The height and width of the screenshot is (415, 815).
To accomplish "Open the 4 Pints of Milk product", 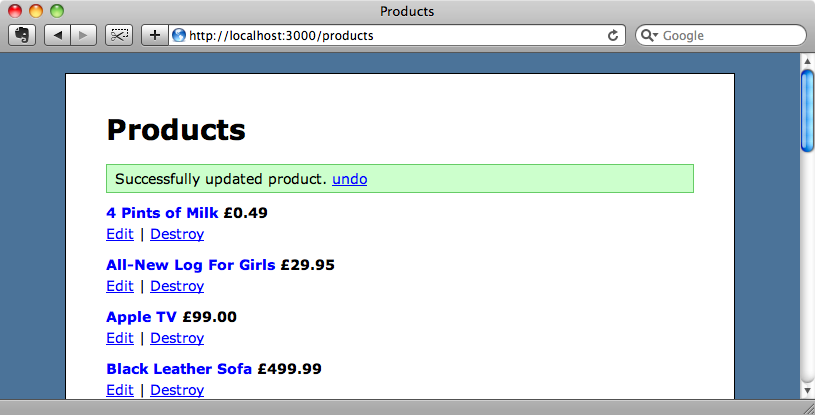I will click(x=162, y=213).
